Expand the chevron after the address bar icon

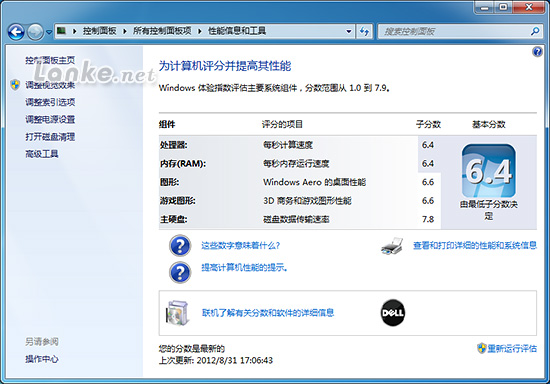(74, 31)
